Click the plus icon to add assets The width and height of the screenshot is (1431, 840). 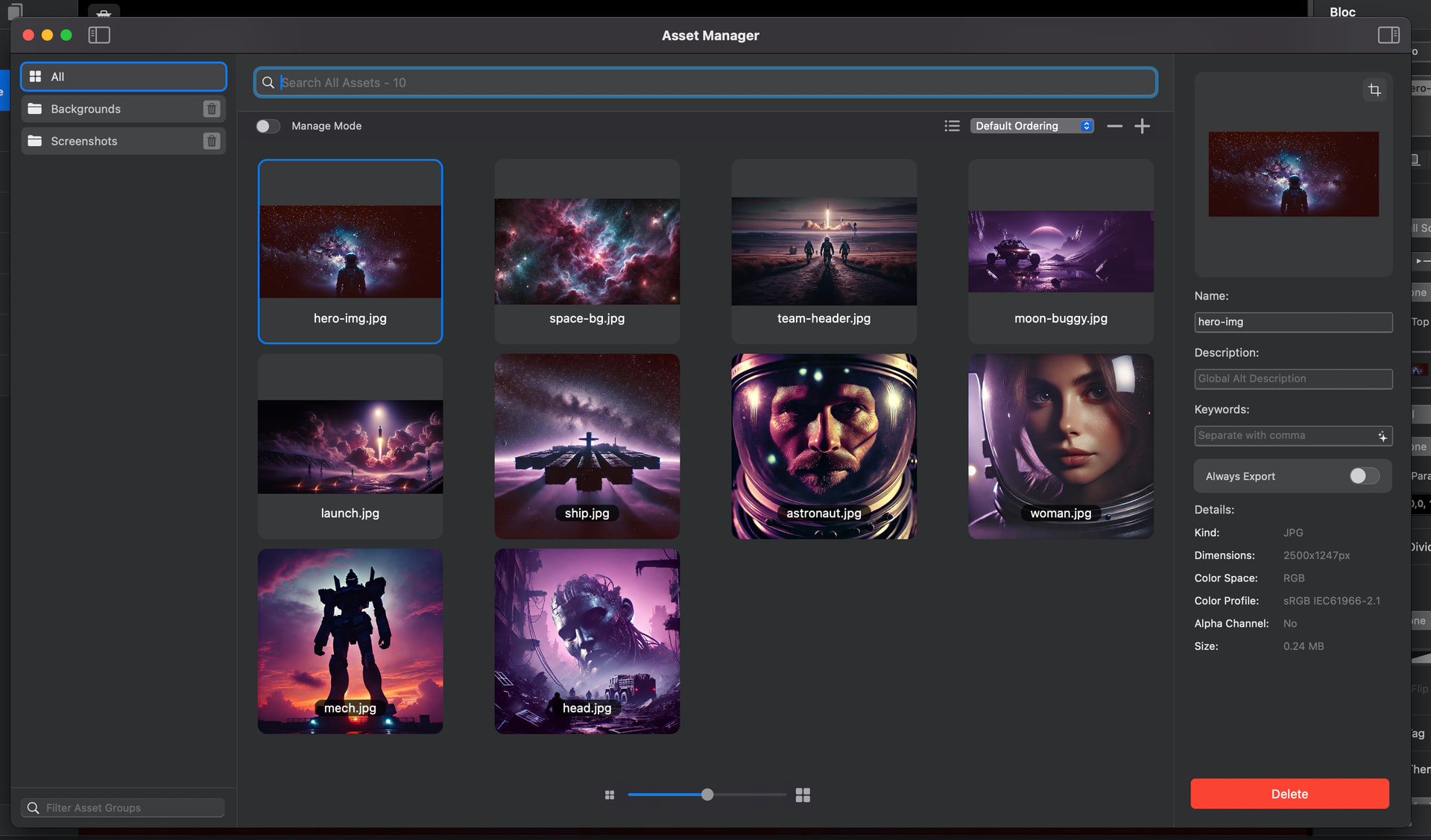(x=1142, y=126)
